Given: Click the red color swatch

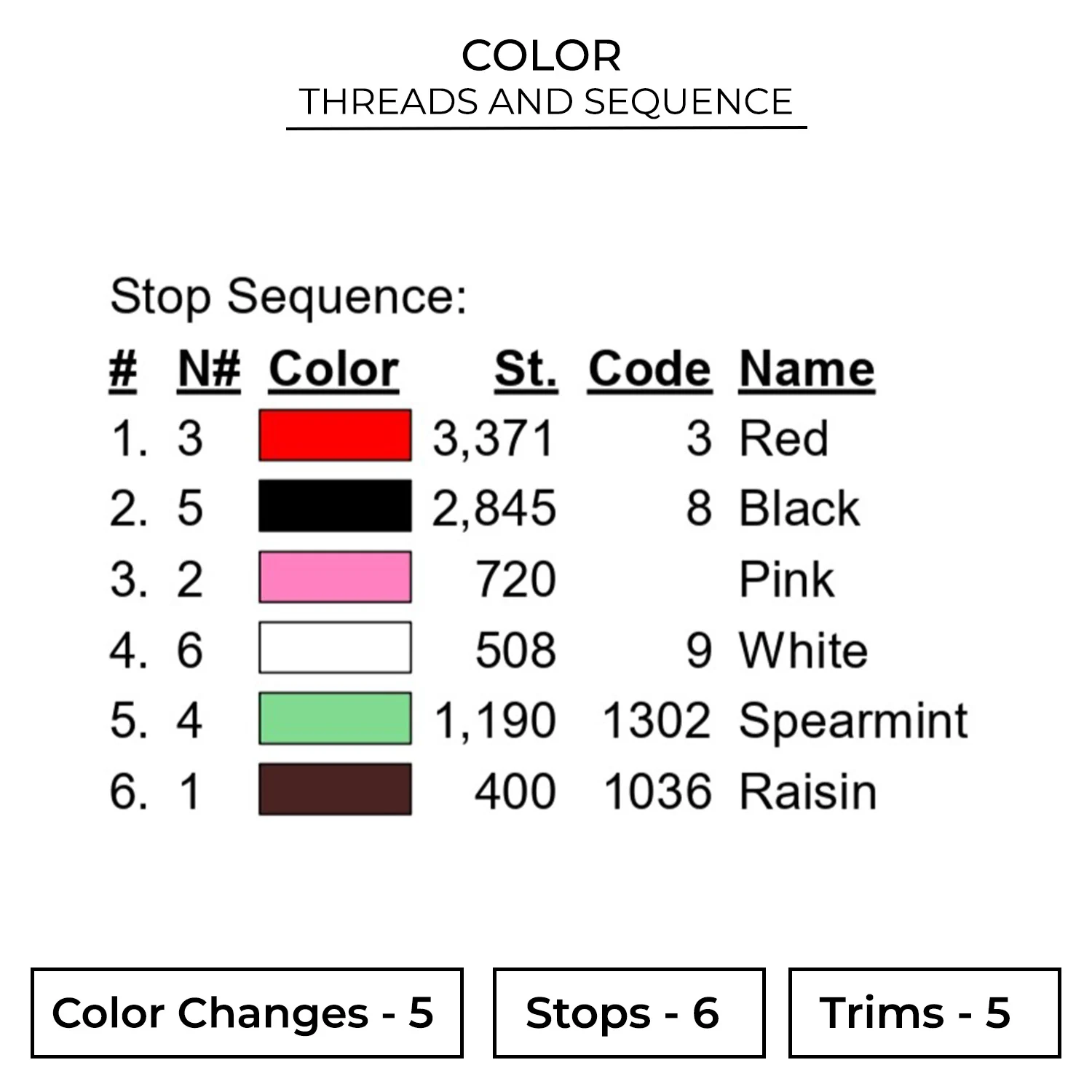Looking at the screenshot, I should (335, 436).
